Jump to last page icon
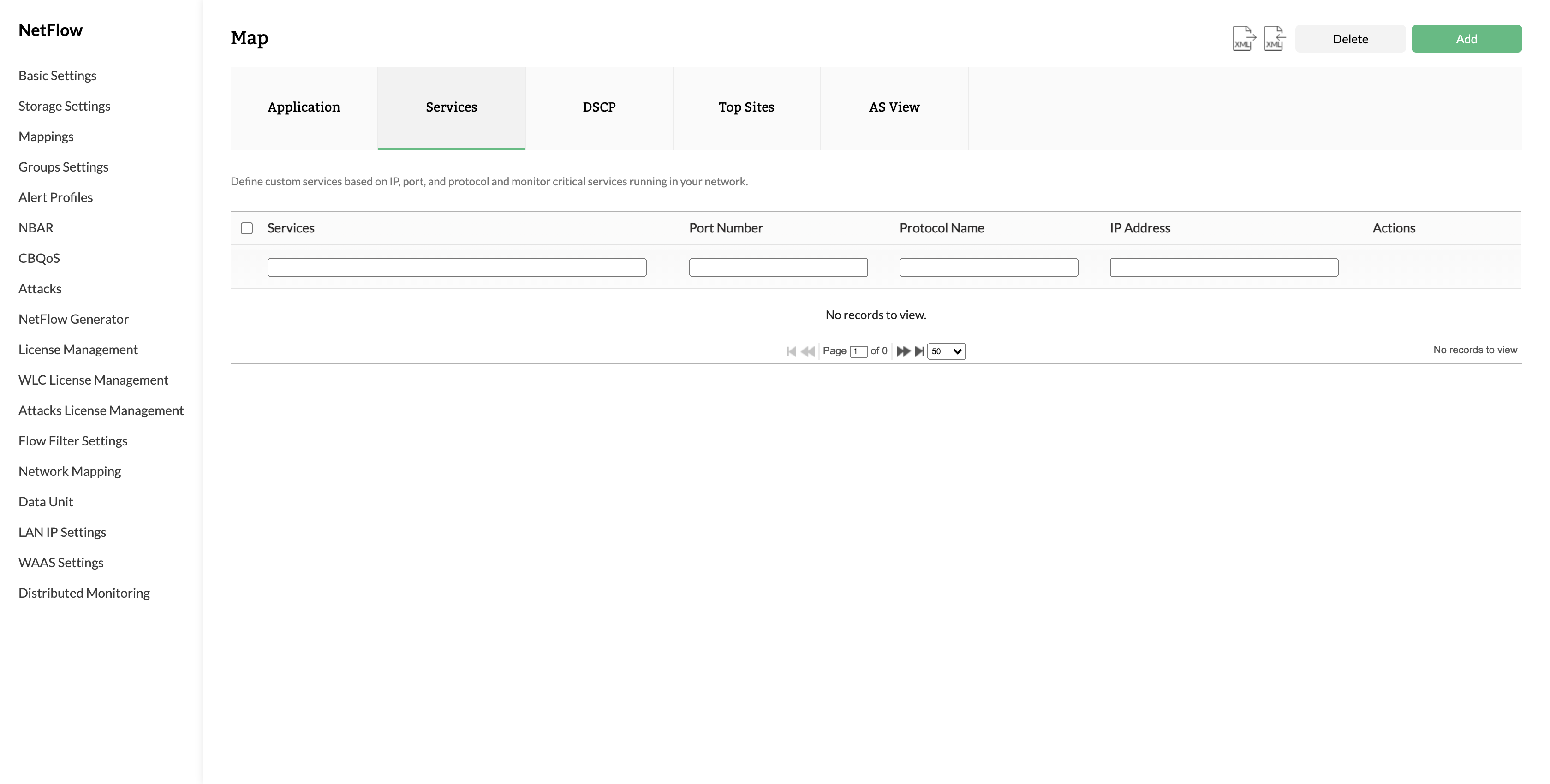 (919, 351)
